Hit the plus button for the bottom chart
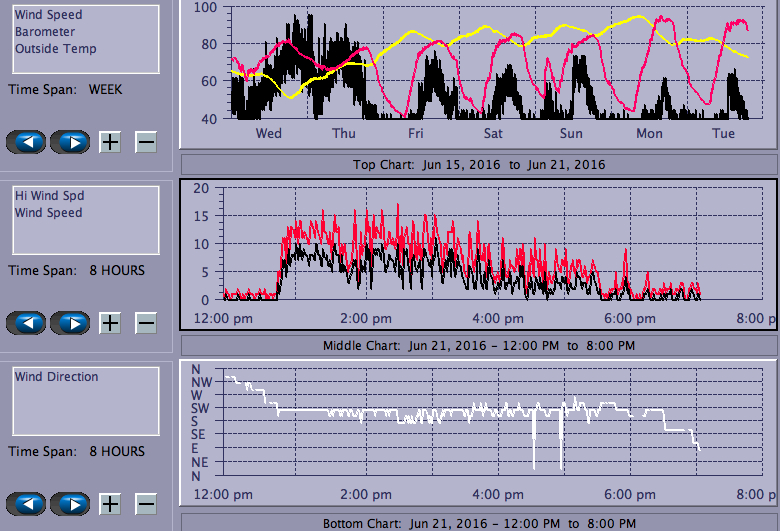780x531 pixels. click(110, 504)
